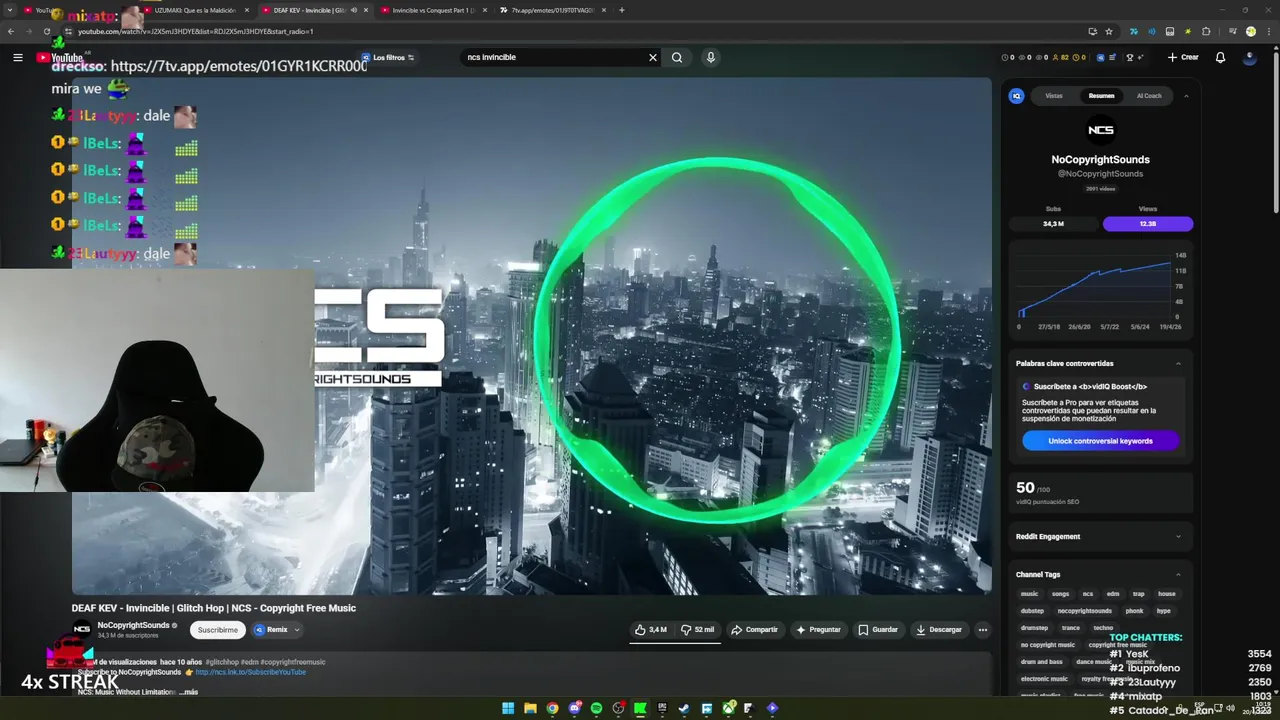Click the subscriber growth chart
1280x720 pixels.
1100,290
